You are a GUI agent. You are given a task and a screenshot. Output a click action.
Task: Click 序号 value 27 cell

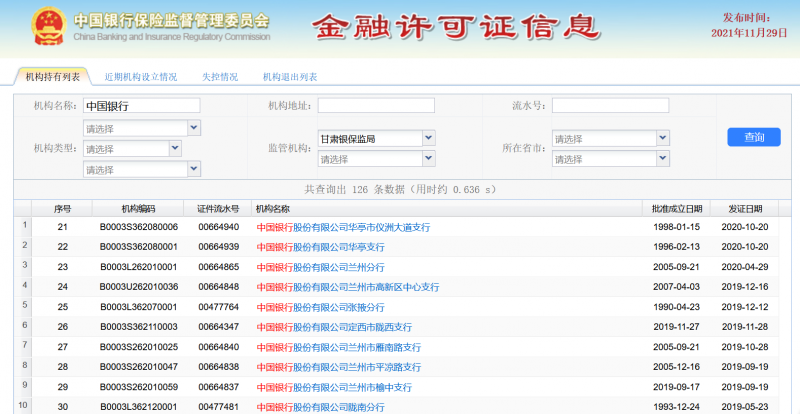pyautogui.click(x=62, y=347)
